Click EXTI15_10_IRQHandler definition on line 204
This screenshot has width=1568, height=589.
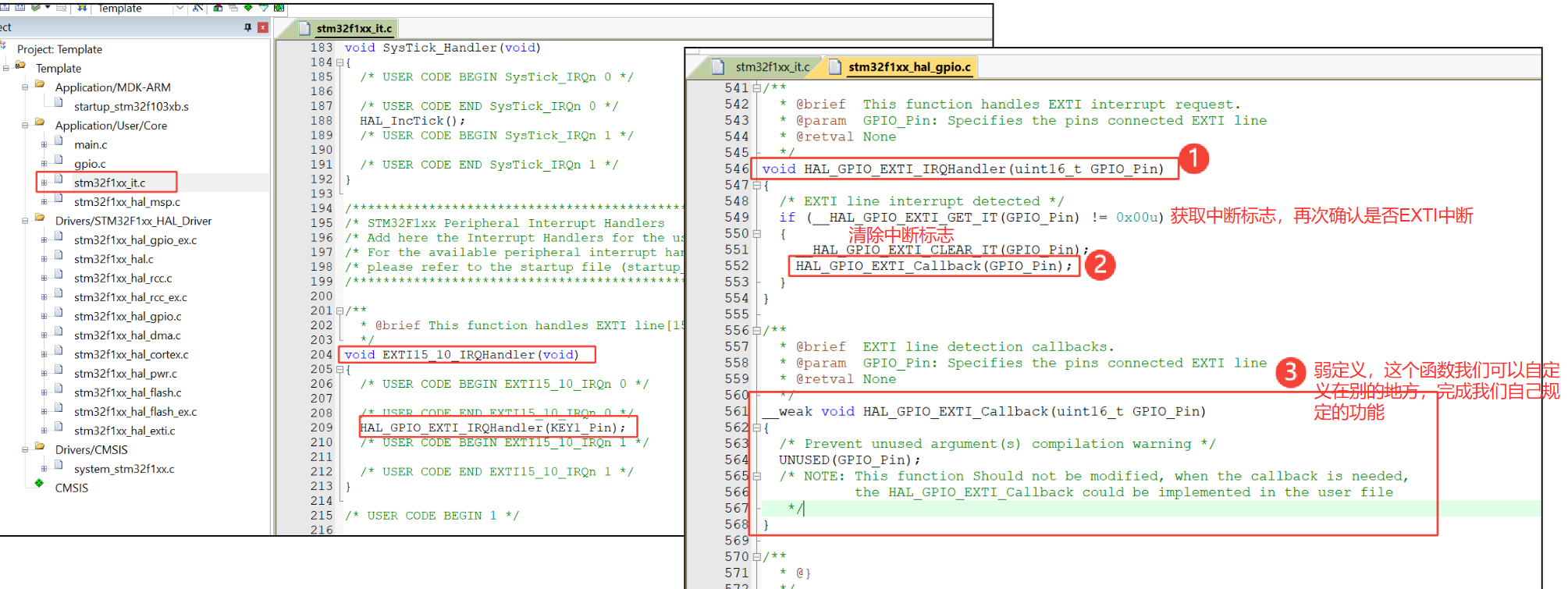(461, 355)
